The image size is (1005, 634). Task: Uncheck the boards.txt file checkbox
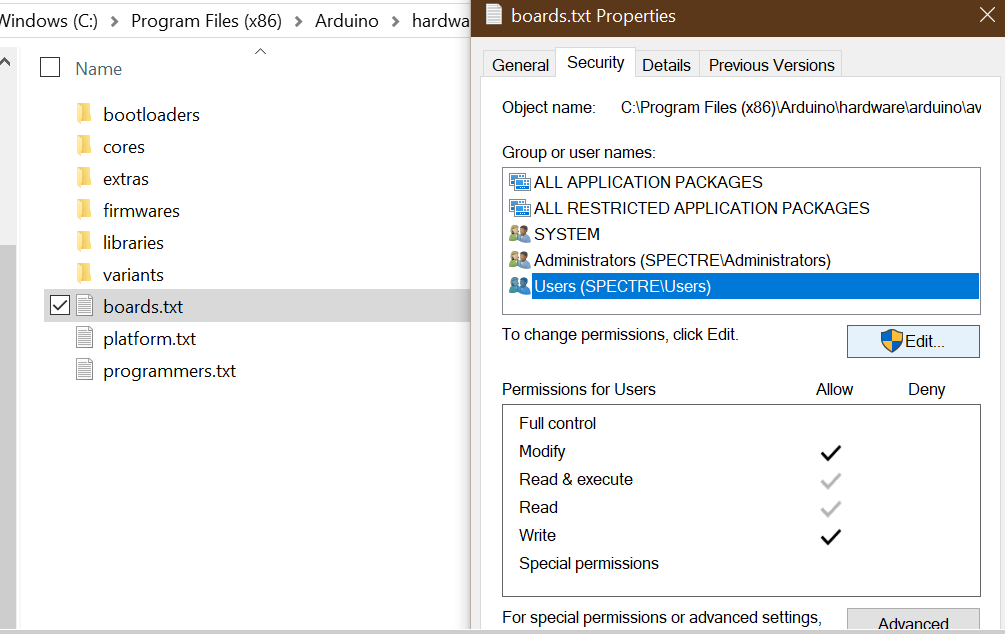click(x=60, y=306)
